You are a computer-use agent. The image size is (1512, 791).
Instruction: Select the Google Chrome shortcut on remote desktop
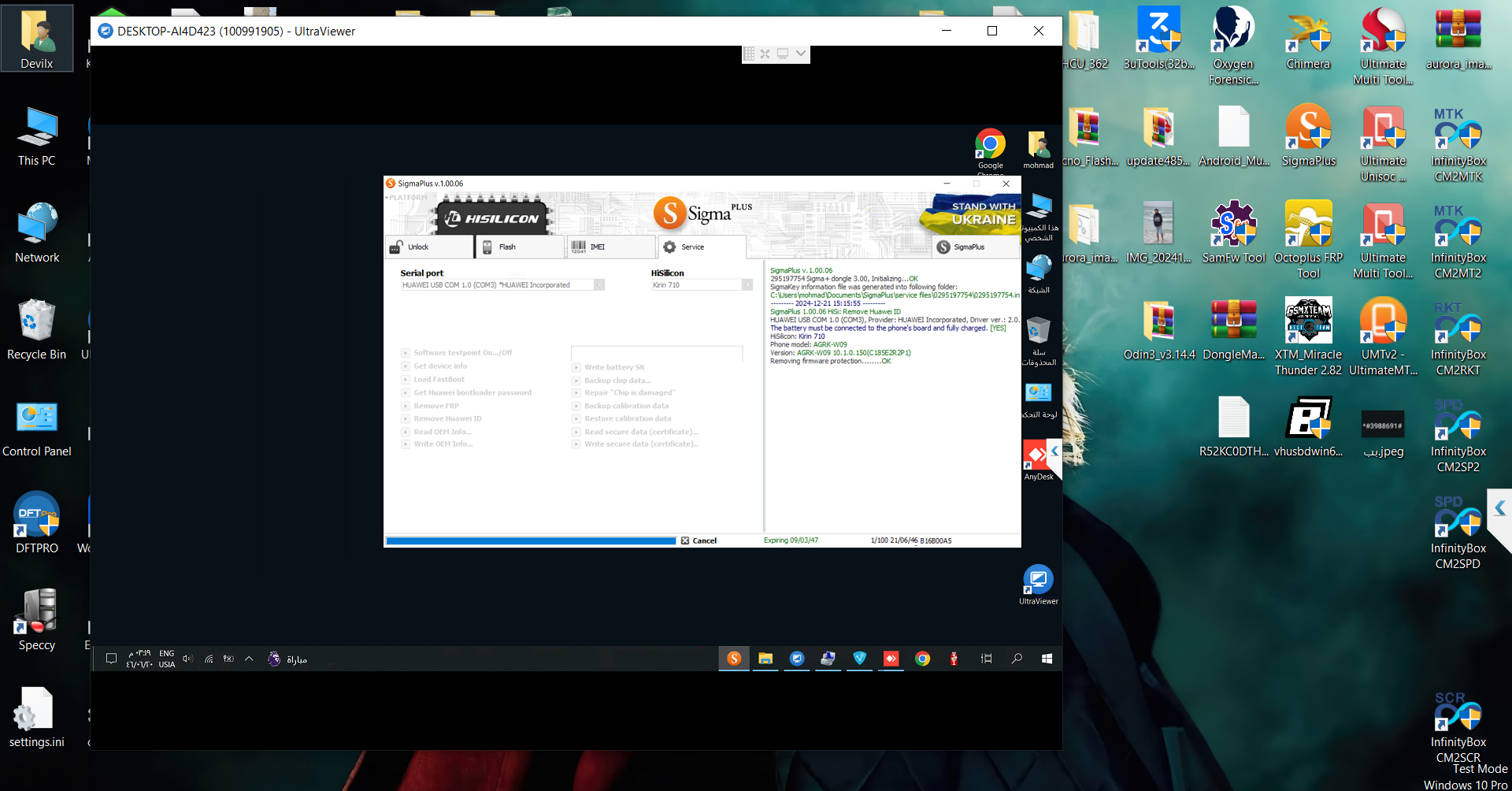[x=991, y=150]
